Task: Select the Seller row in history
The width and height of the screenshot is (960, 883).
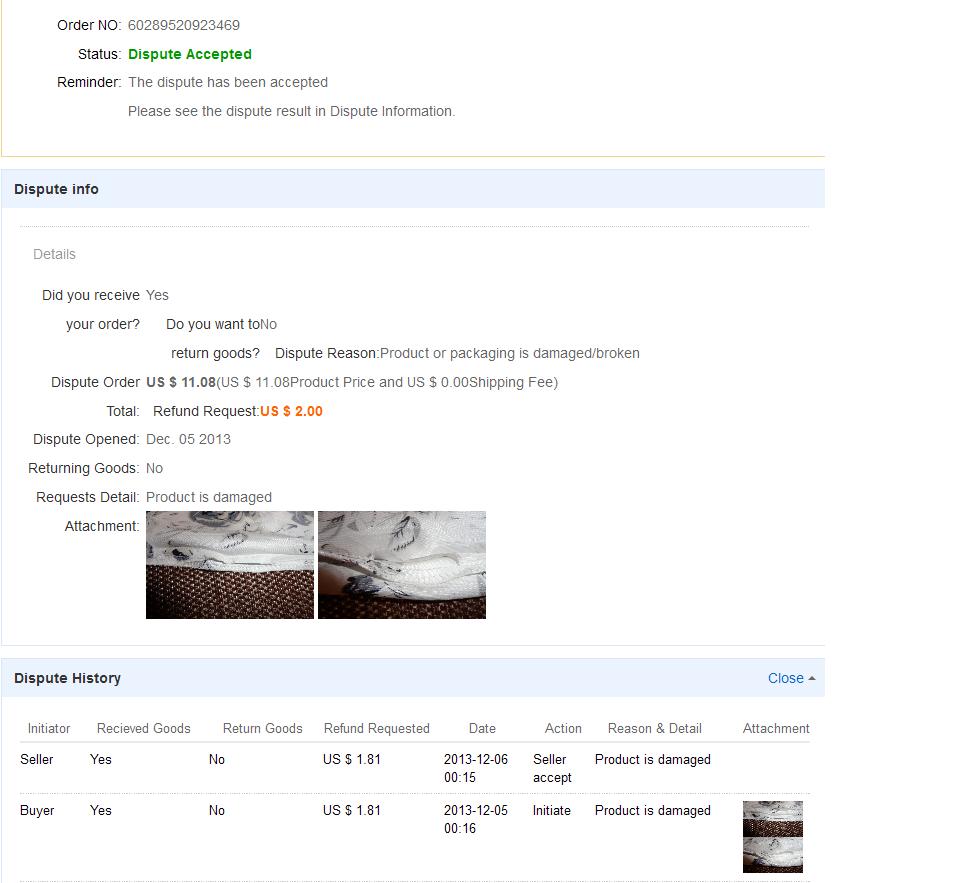Action: tap(37, 759)
